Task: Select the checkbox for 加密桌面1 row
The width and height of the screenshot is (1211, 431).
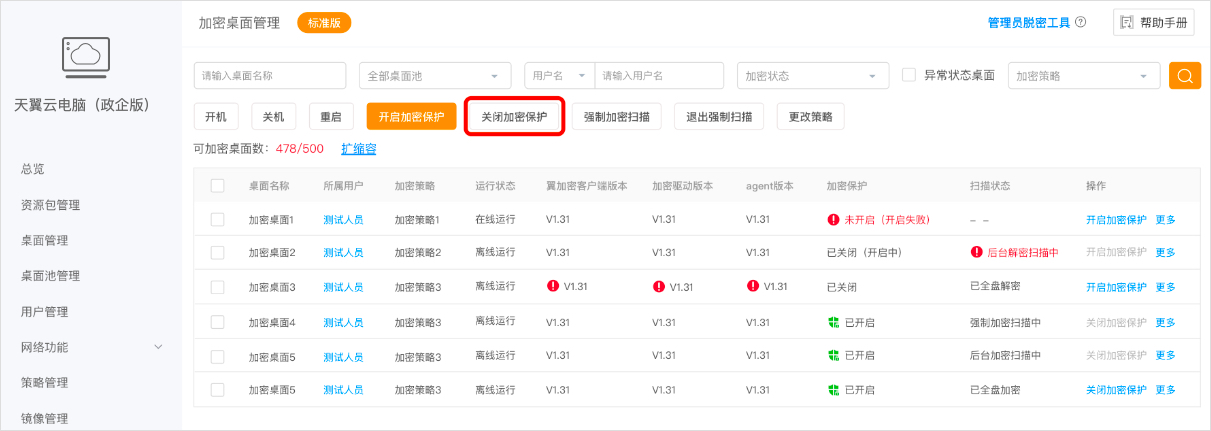Action: click(x=217, y=219)
